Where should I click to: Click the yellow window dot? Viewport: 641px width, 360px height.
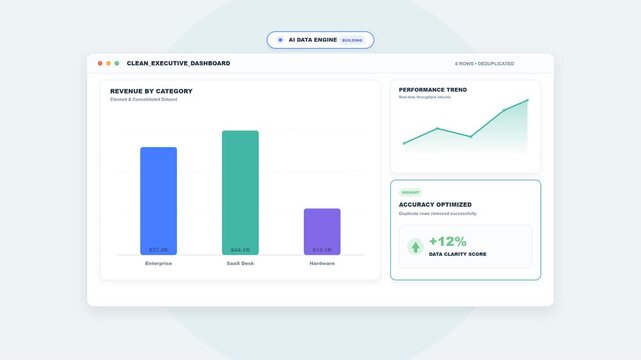(108, 63)
